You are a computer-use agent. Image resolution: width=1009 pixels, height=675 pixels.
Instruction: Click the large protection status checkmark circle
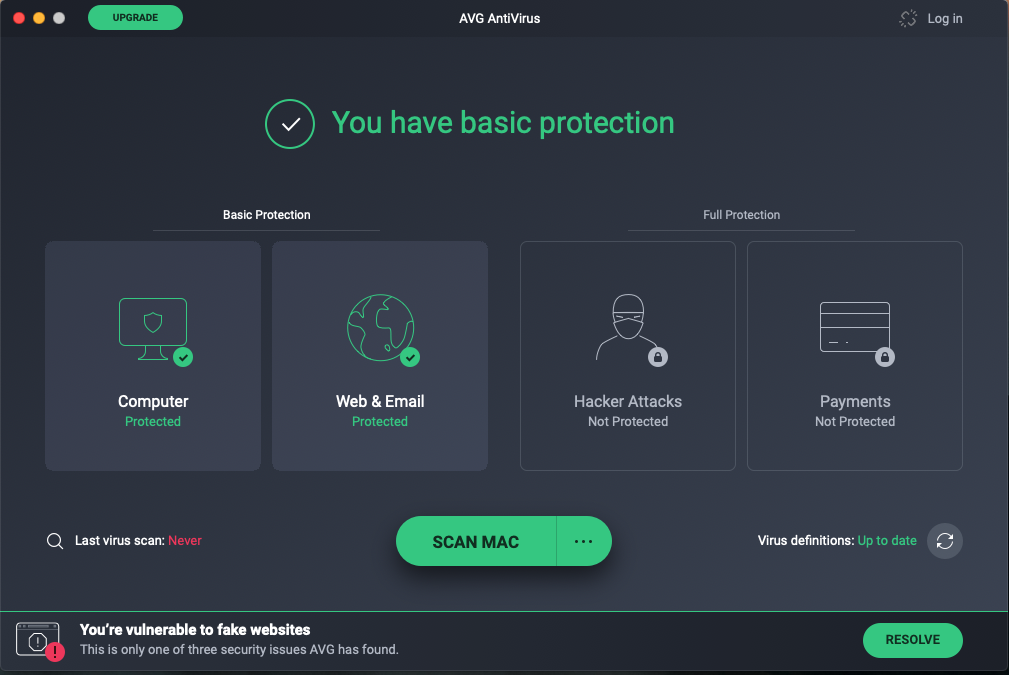tap(290, 124)
